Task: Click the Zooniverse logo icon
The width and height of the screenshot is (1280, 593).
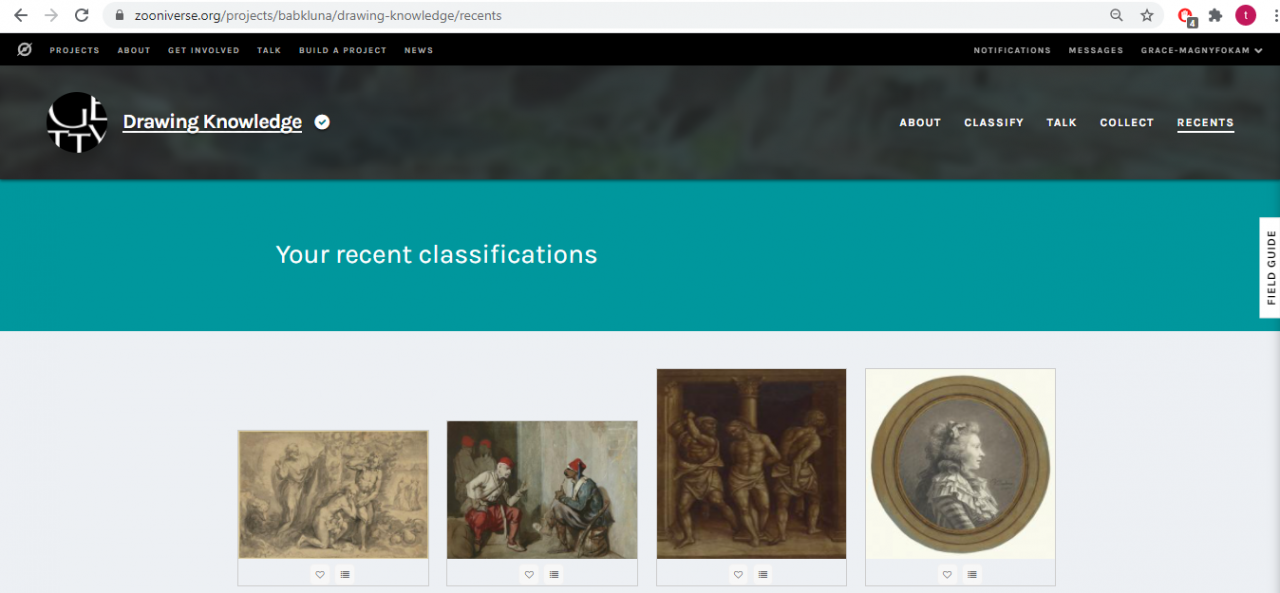Action: coord(25,50)
